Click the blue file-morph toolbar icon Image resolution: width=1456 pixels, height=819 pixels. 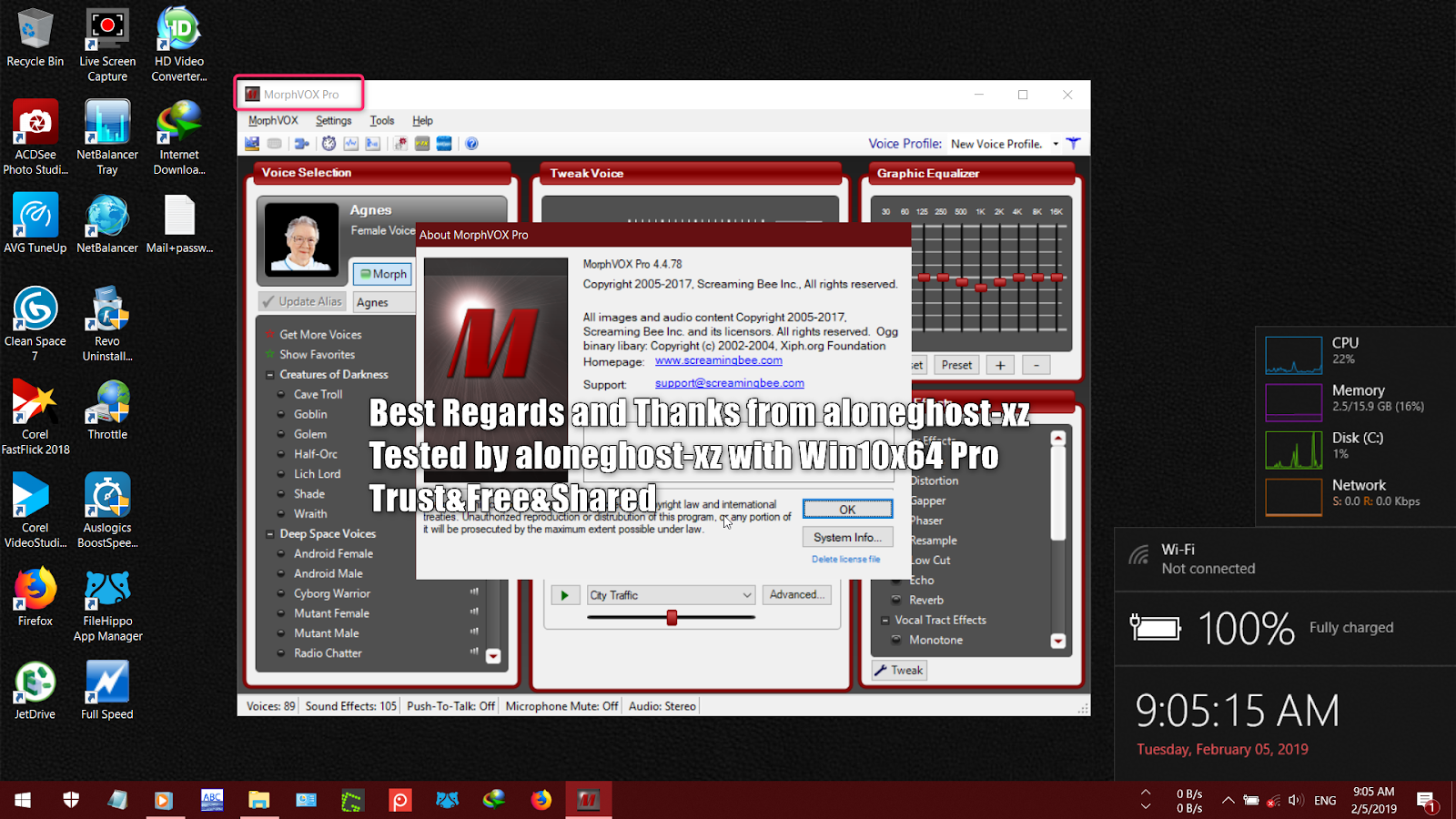pyautogui.click(x=372, y=144)
